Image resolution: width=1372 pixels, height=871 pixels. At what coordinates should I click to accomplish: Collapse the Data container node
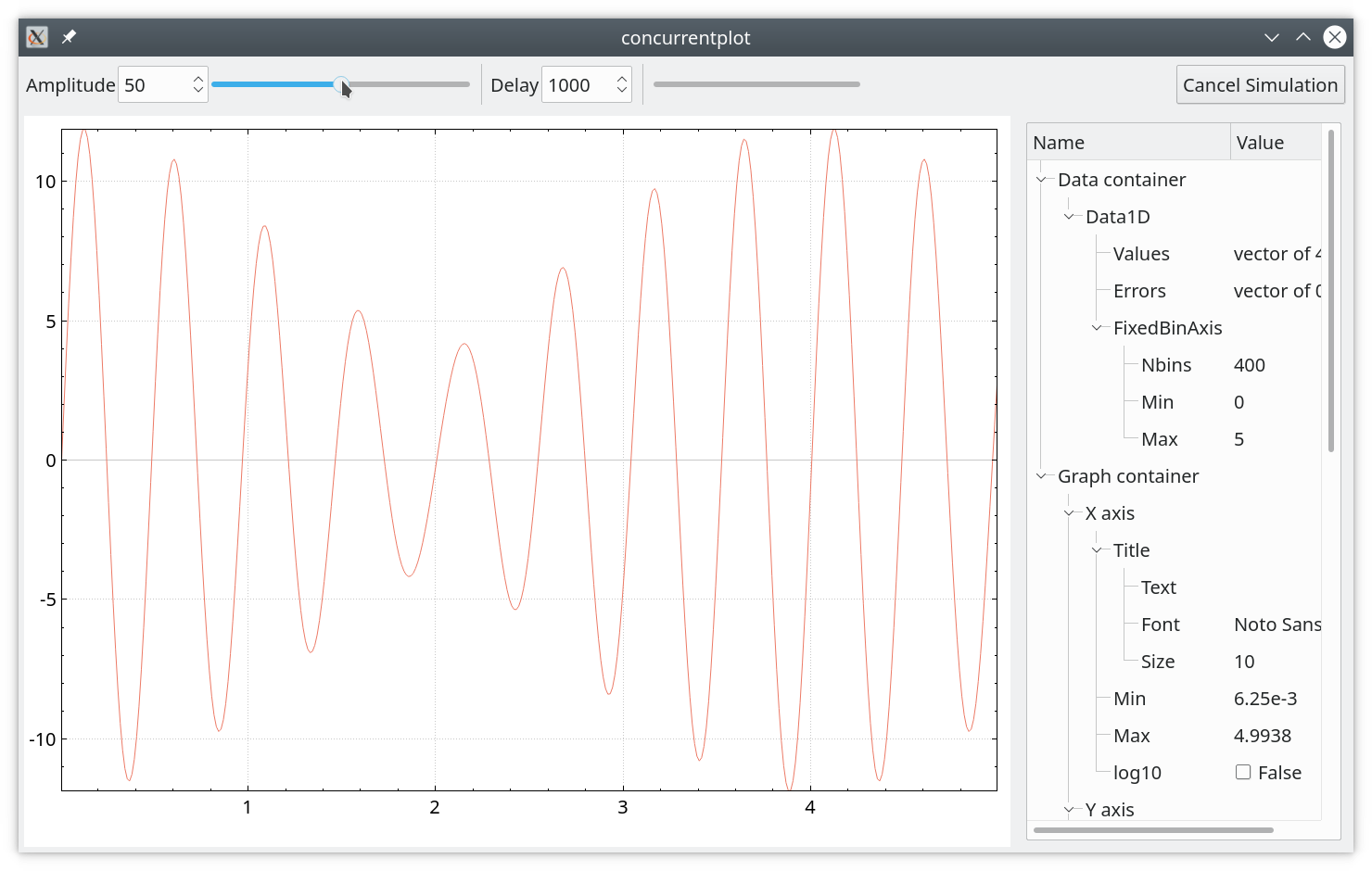coord(1041,180)
